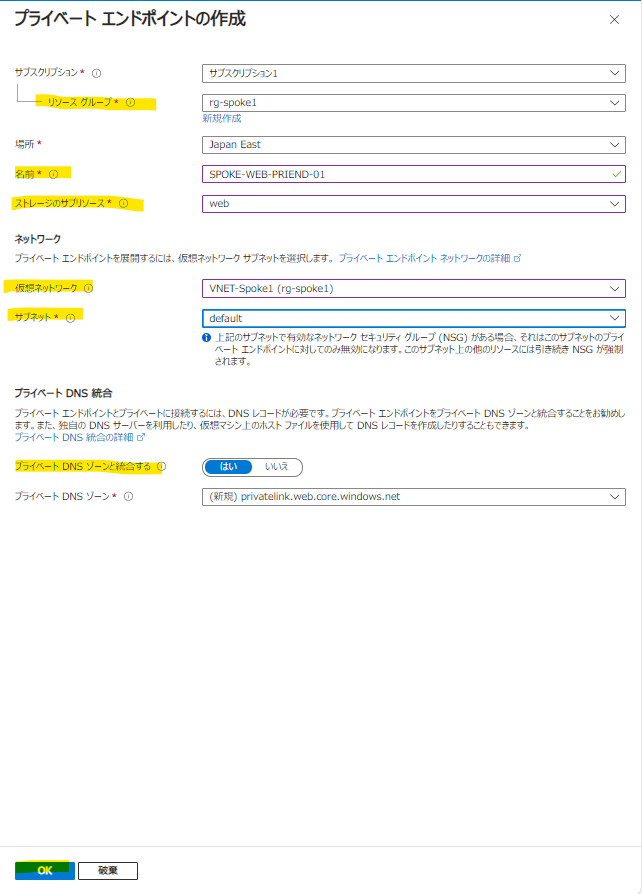Open プライベート エンドポイント ネットワークの詳細 link
642x894 pixels.
(430, 258)
